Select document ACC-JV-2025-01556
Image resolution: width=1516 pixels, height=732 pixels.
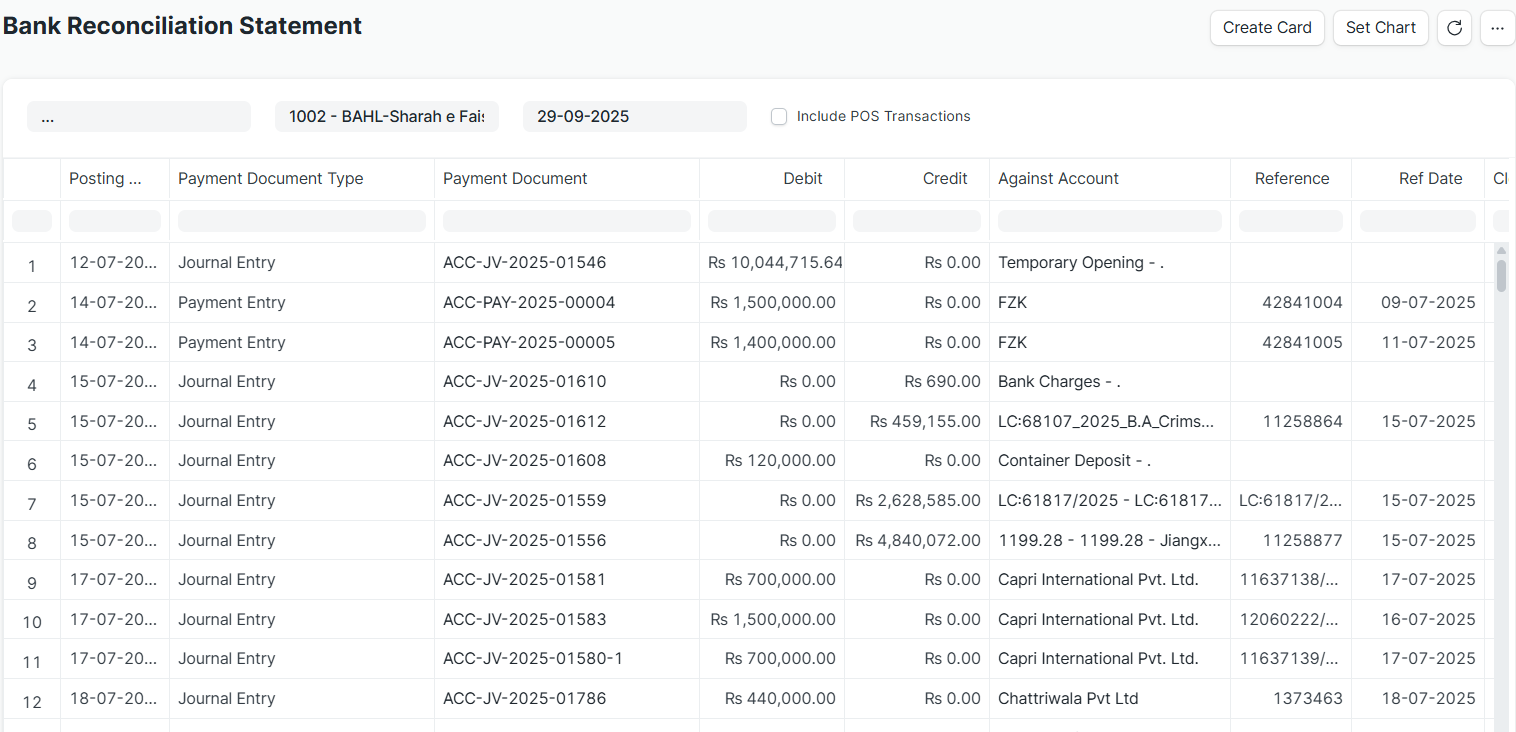coord(524,541)
